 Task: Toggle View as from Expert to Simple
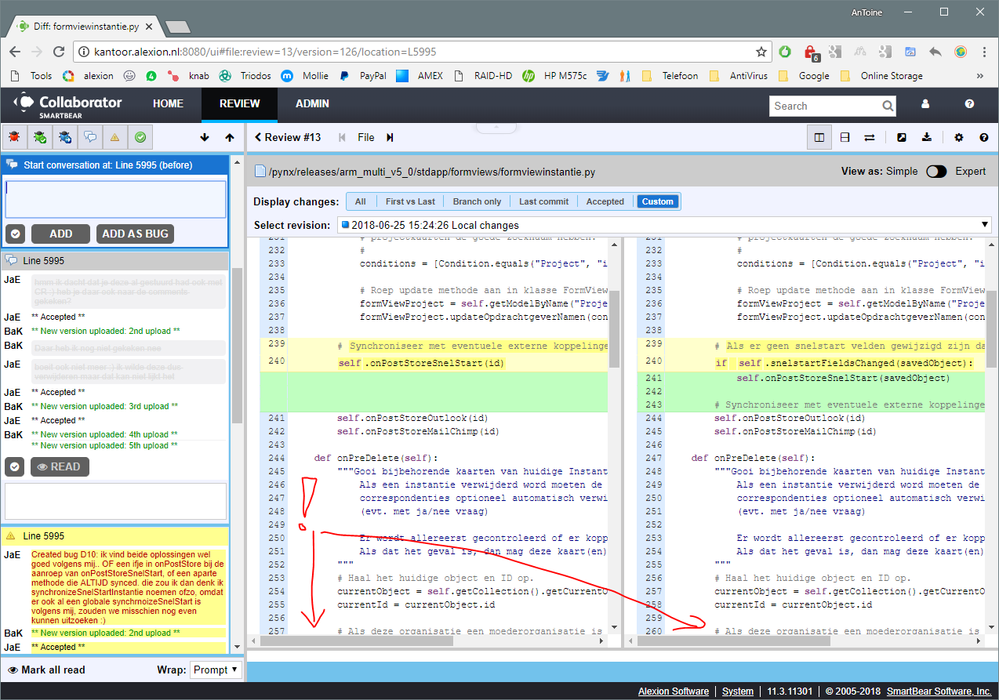(936, 171)
